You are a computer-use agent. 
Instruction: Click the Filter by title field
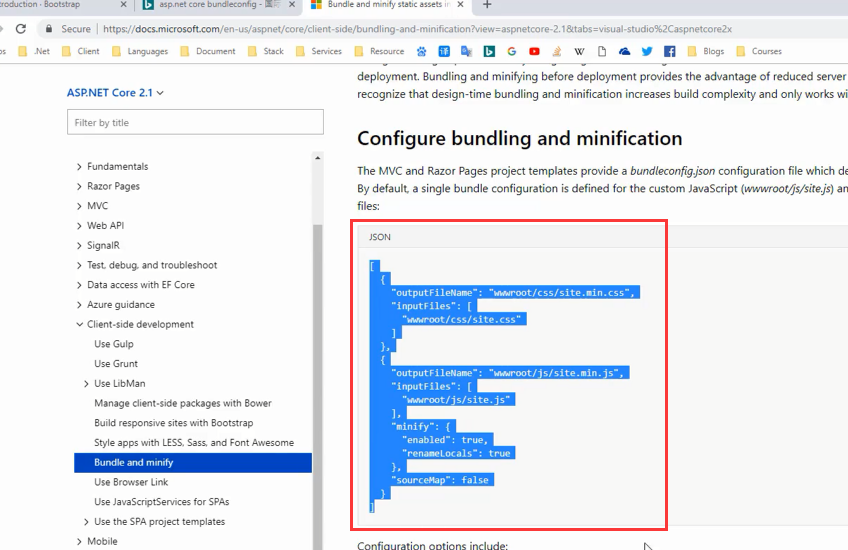coord(195,122)
